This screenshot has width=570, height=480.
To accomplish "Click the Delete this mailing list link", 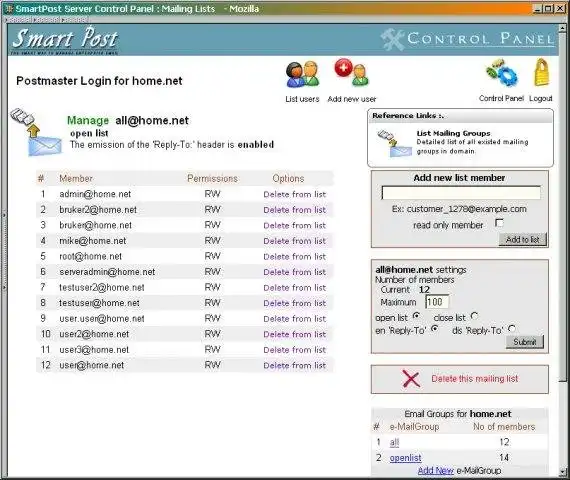I will (x=474, y=379).
